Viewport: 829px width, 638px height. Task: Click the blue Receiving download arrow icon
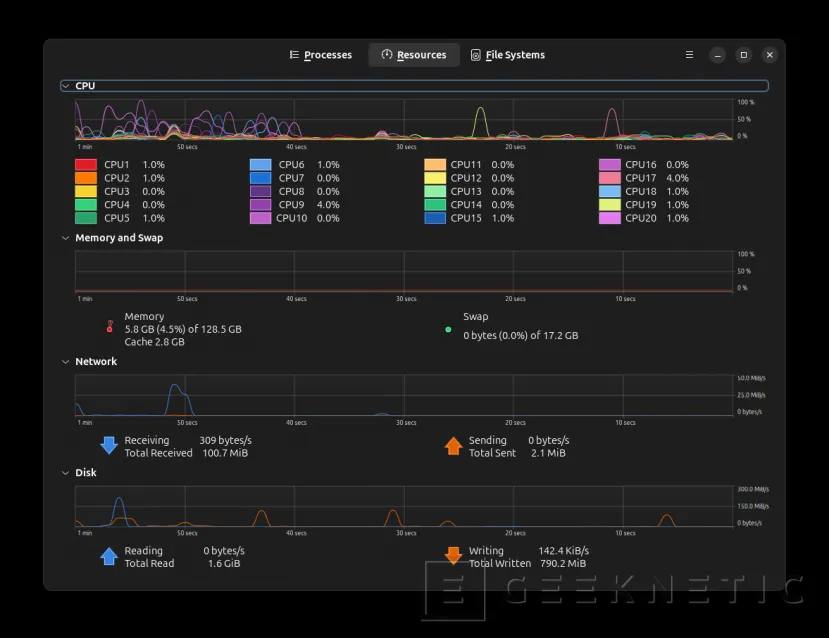coord(109,446)
